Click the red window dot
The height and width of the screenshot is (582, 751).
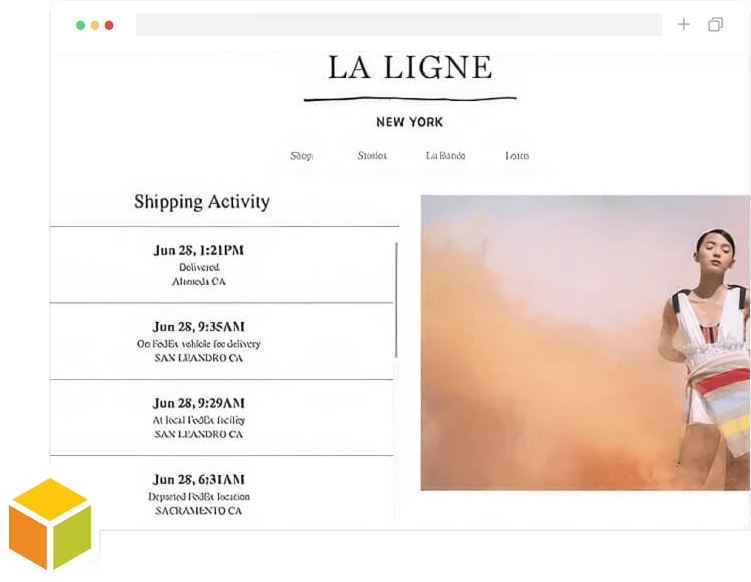(109, 25)
